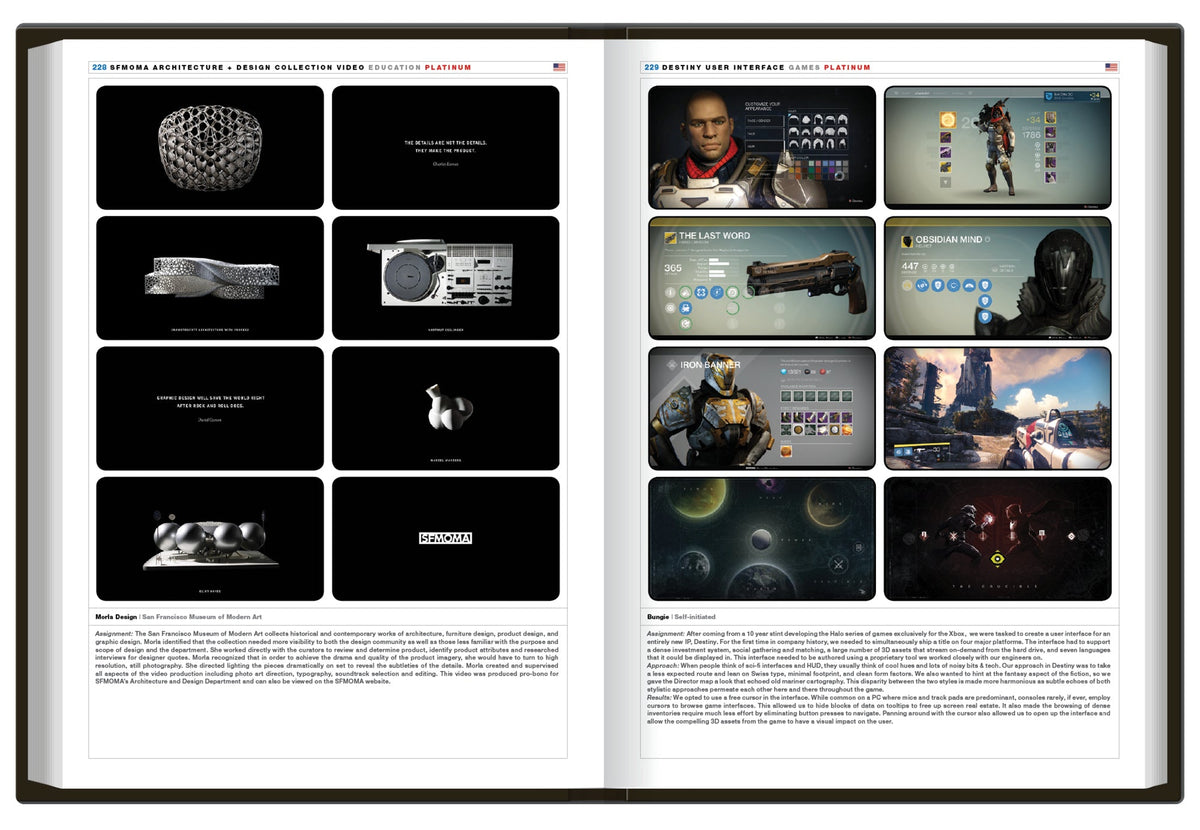Select the 'DESTINY USER INTERFACE' heading
This screenshot has width=1200, height=830.
723,68
